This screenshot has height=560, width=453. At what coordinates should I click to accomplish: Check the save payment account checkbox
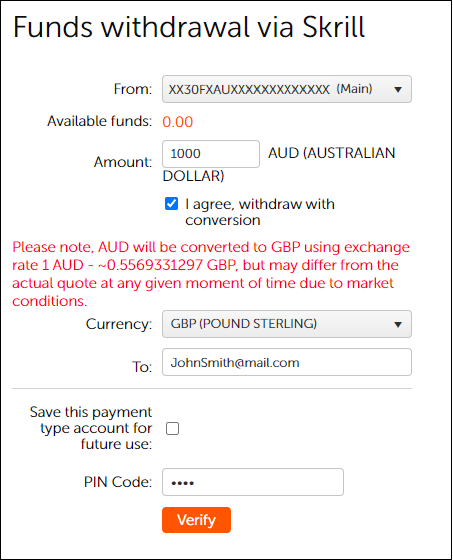(x=173, y=428)
